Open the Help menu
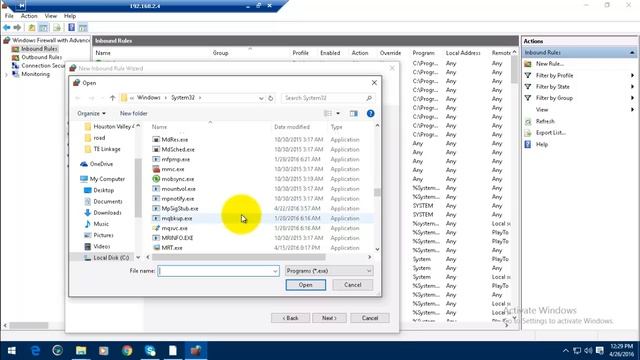 (x=70, y=16)
